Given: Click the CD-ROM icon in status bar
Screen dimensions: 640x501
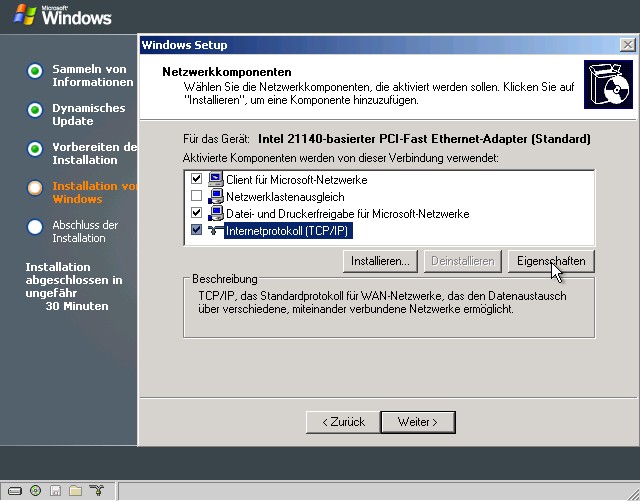Looking at the screenshot, I should pos(35,491).
